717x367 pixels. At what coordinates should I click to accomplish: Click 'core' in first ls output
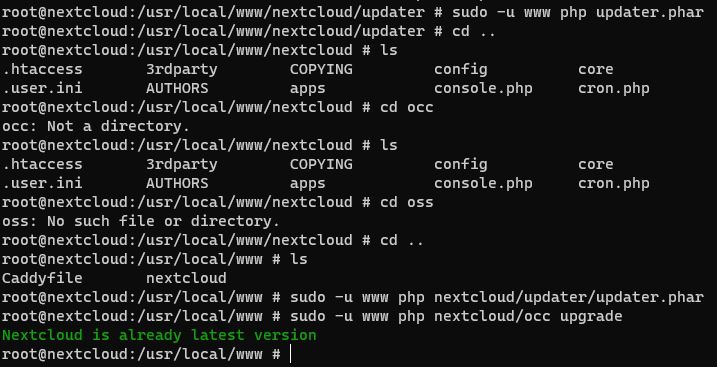click(x=595, y=69)
